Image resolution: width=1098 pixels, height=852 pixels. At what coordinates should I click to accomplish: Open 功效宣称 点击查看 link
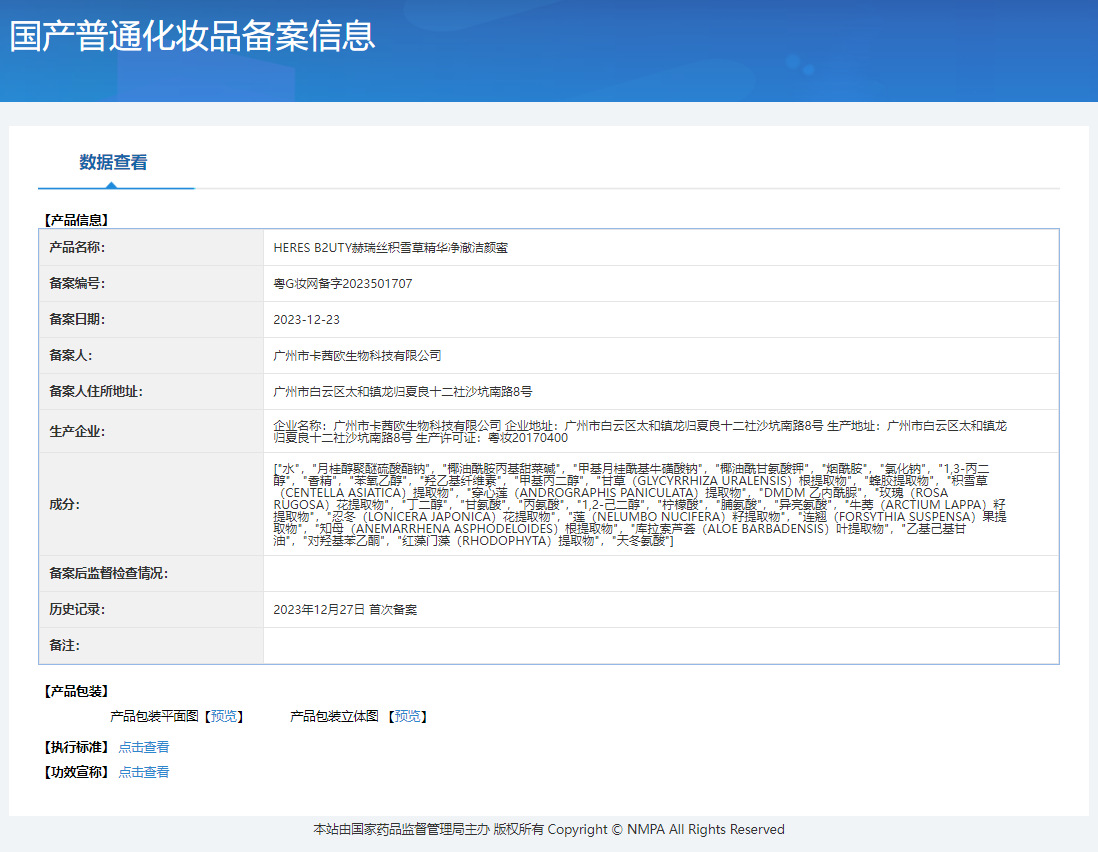144,772
